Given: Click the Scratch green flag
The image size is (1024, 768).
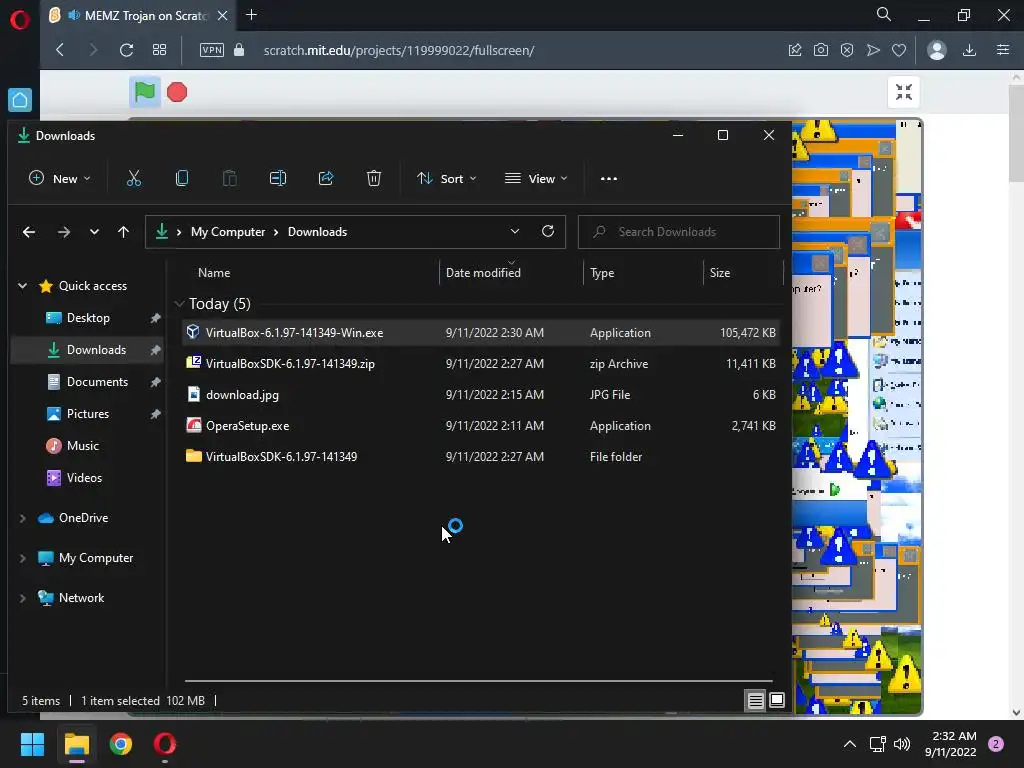Looking at the screenshot, I should coord(144,92).
